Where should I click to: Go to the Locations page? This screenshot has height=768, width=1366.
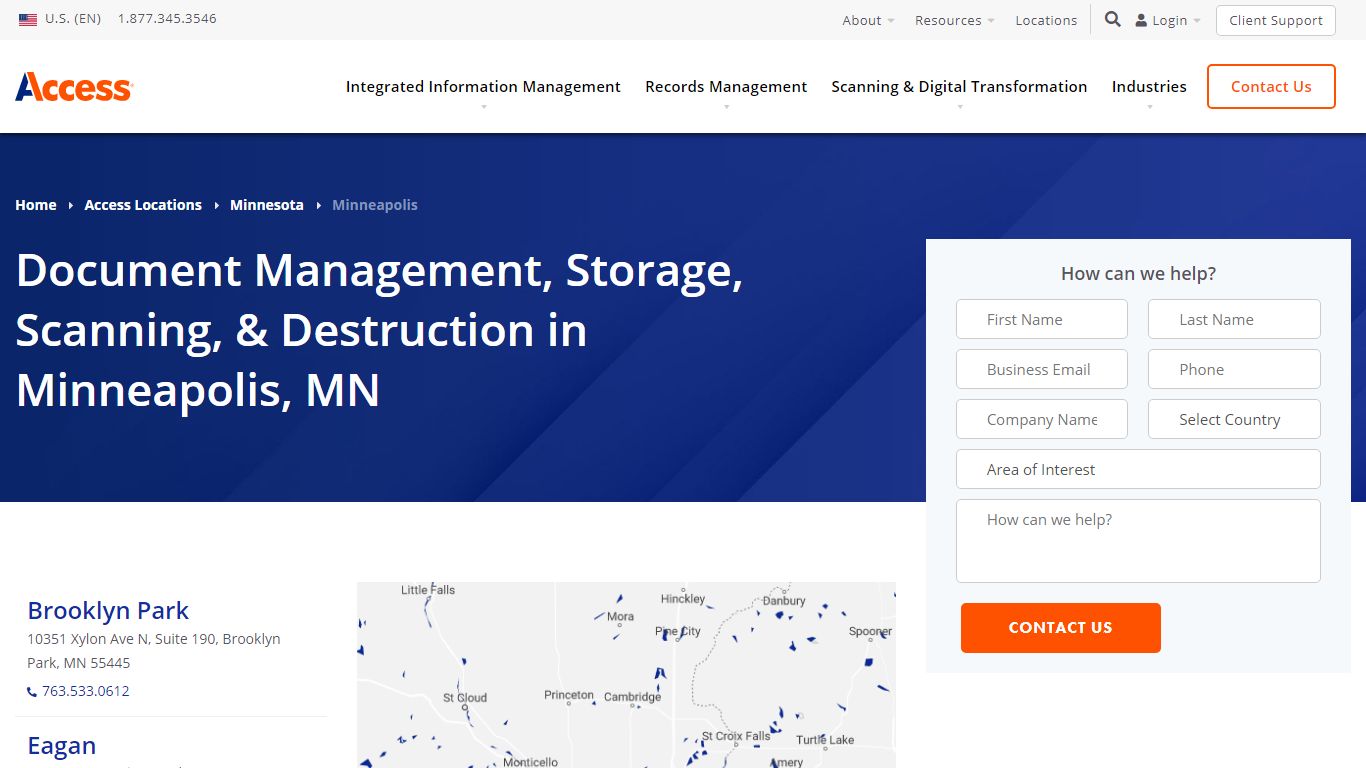click(x=1046, y=20)
